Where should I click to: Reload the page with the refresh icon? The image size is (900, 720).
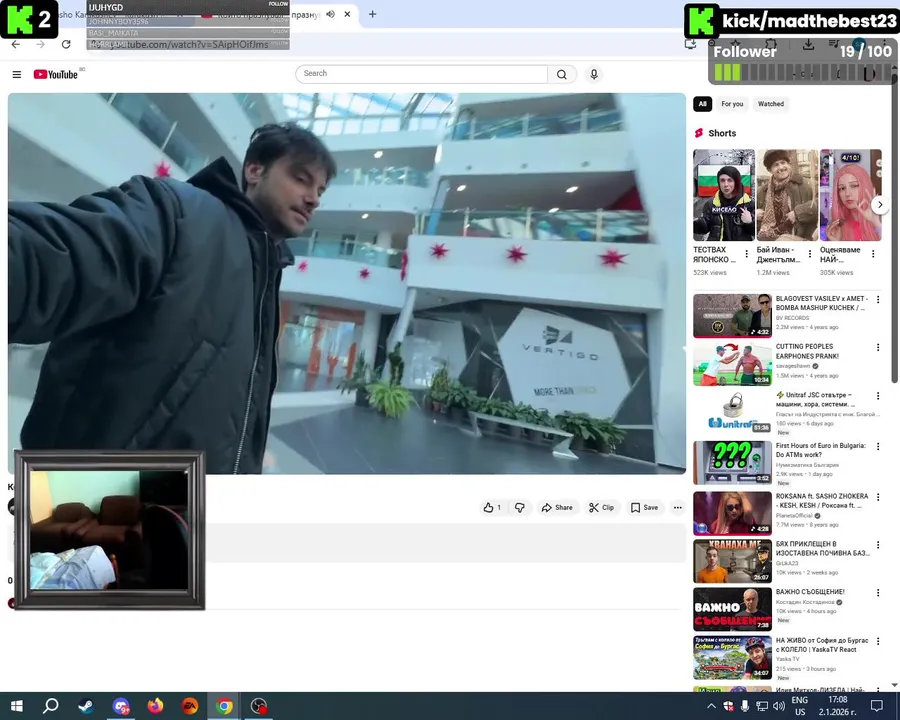66,44
